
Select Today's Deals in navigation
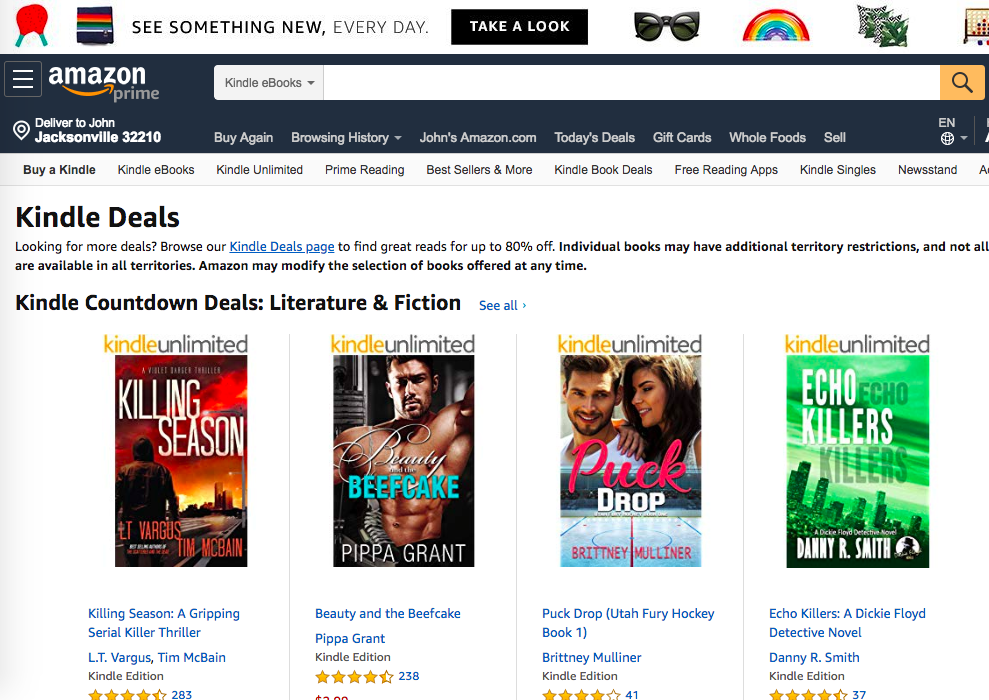[594, 137]
